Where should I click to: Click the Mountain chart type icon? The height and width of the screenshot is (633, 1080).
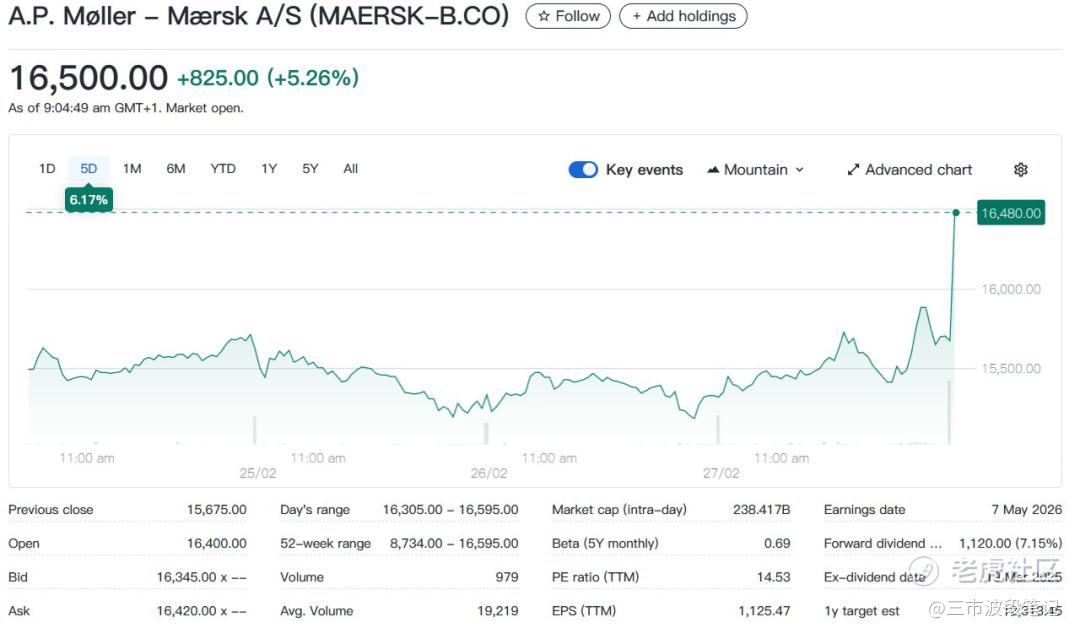click(x=713, y=170)
